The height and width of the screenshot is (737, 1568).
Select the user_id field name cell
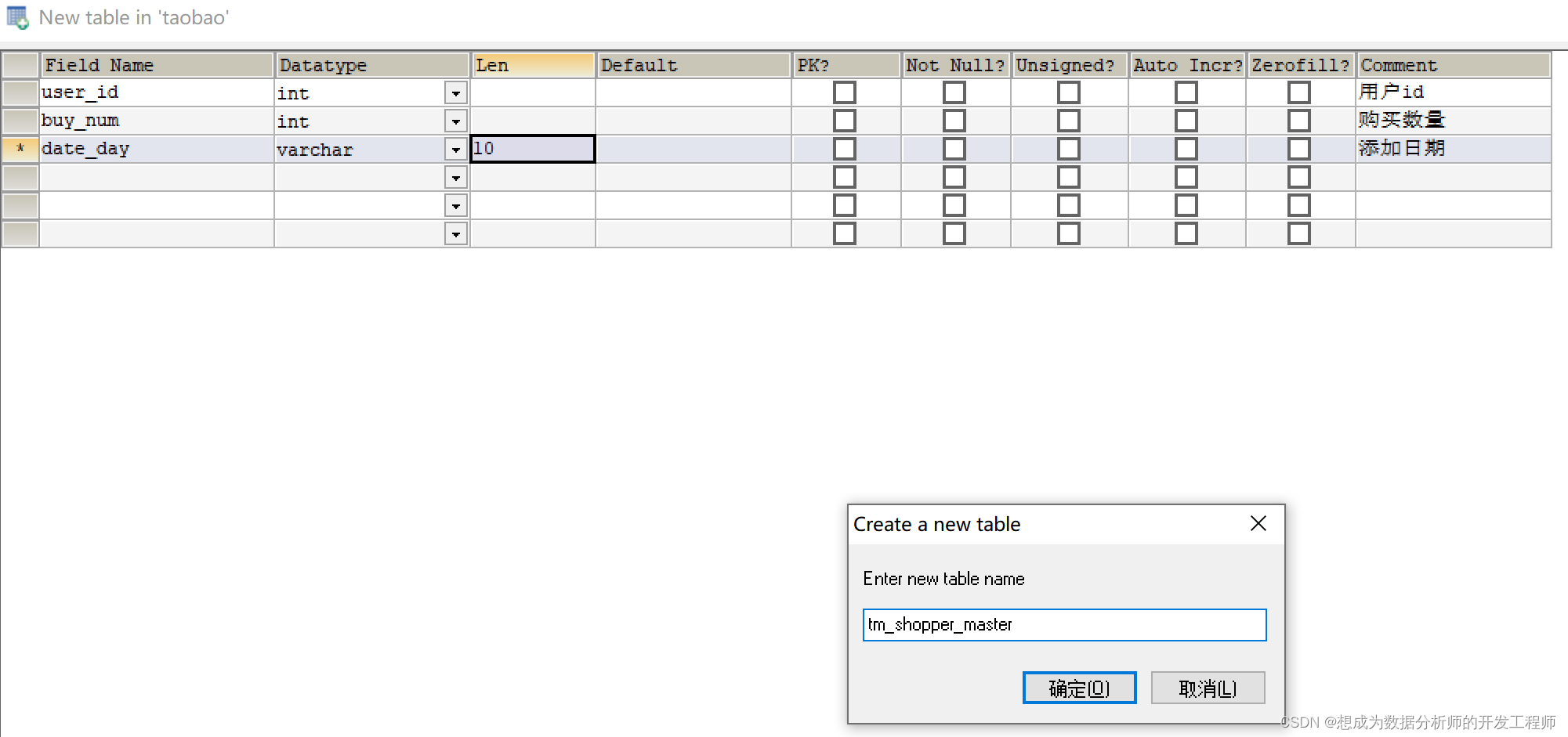click(157, 92)
